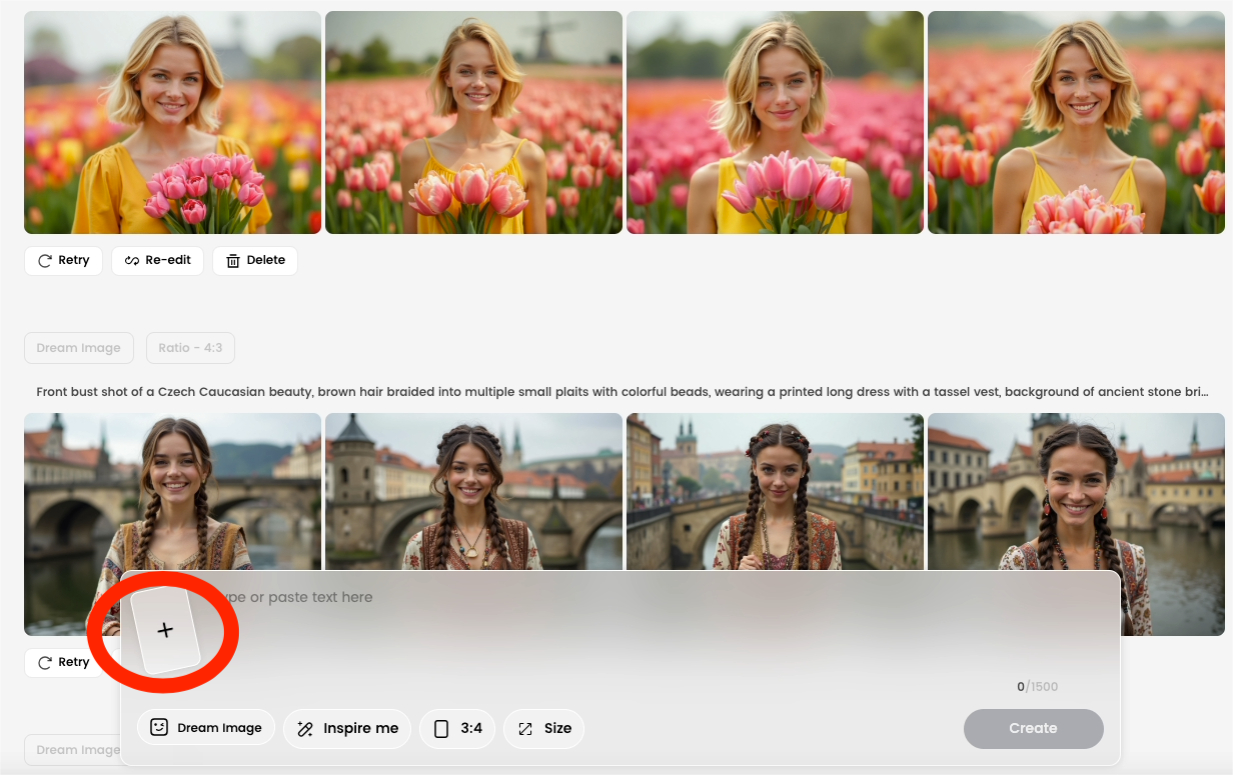Open second tulip image with windmill background
Image resolution: width=1233 pixels, height=775 pixels.
click(x=473, y=122)
